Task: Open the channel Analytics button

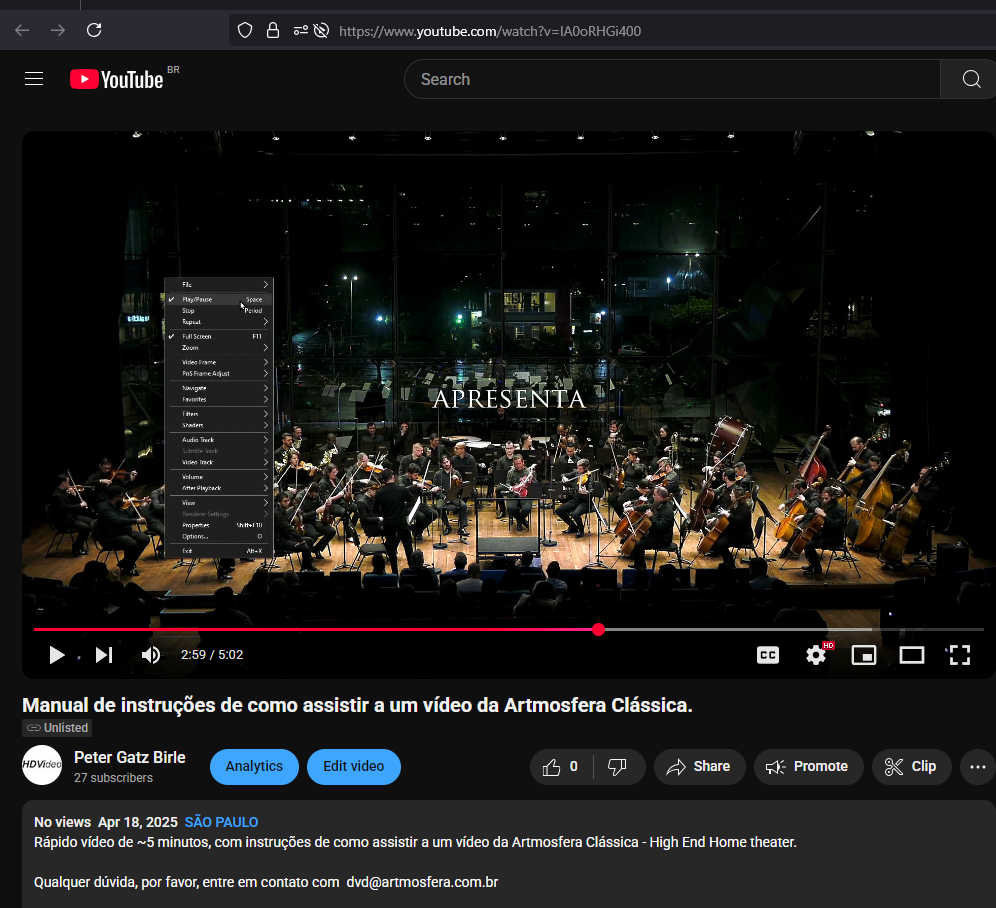Action: click(254, 766)
